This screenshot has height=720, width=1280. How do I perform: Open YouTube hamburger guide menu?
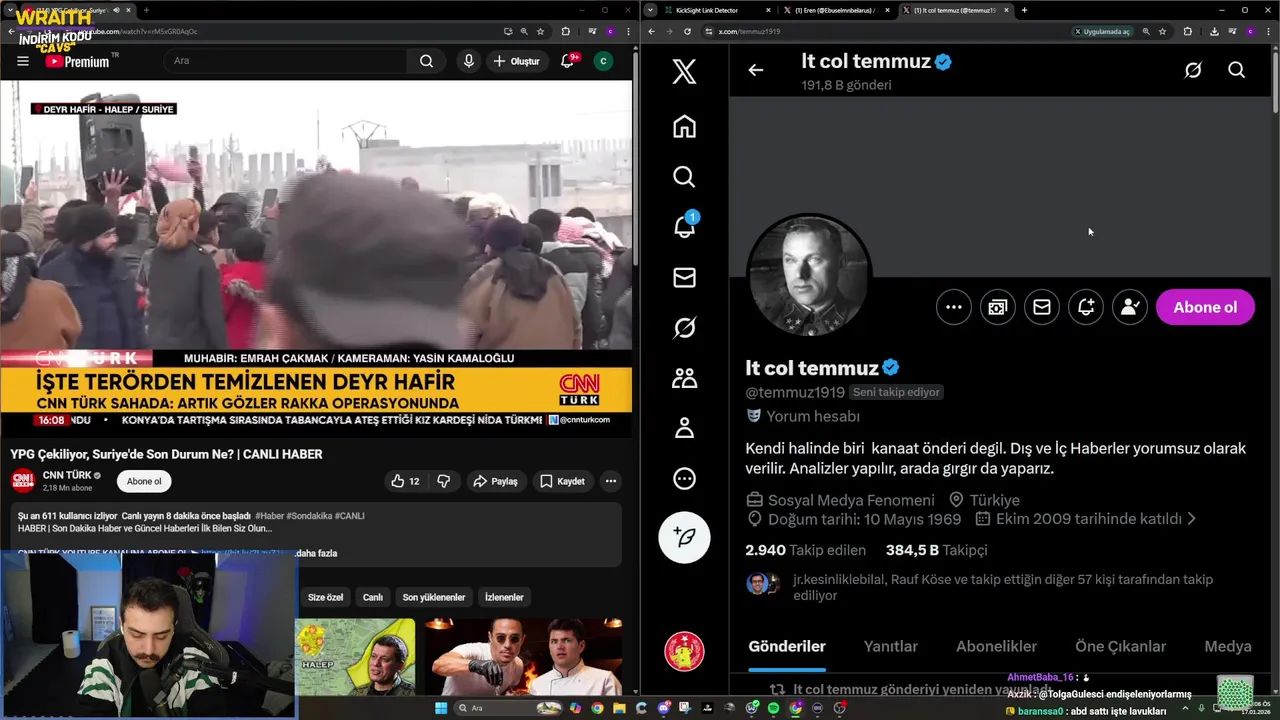pos(22,61)
